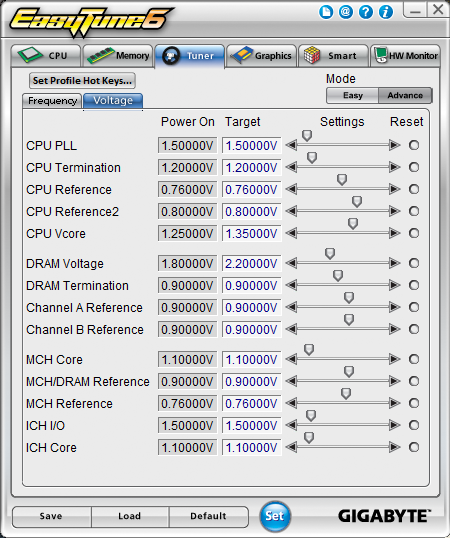Decrease Channel A Reference with left arrow
This screenshot has width=450, height=538.
coord(292,307)
